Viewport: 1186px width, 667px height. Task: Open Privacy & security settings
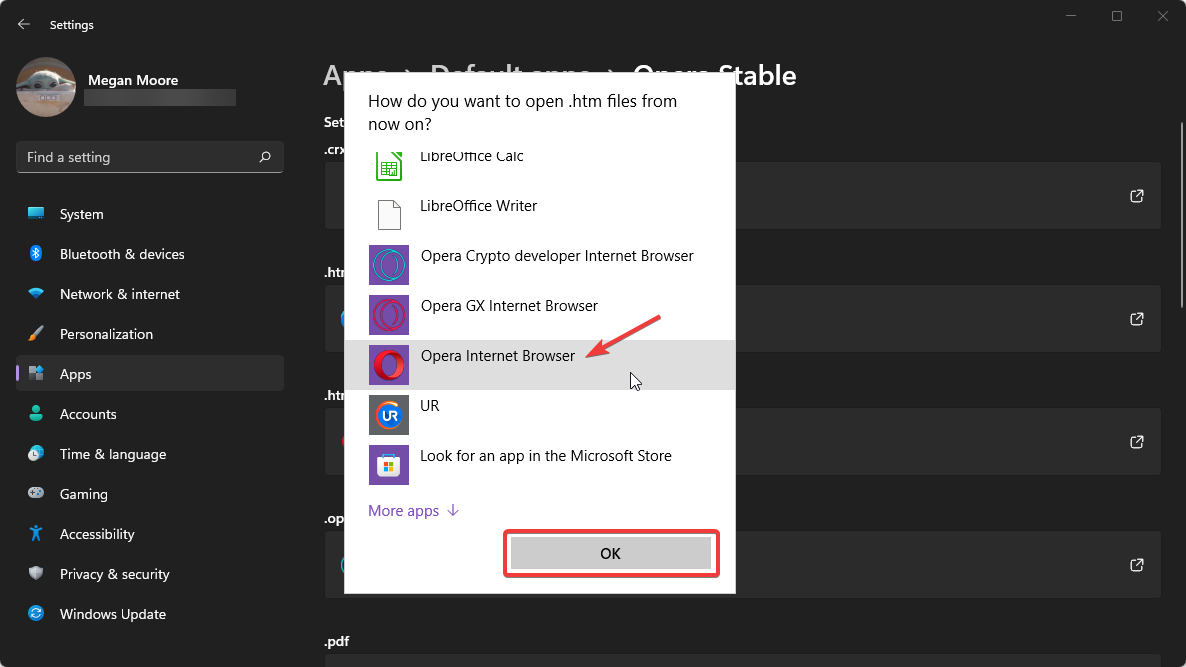click(x=150, y=575)
